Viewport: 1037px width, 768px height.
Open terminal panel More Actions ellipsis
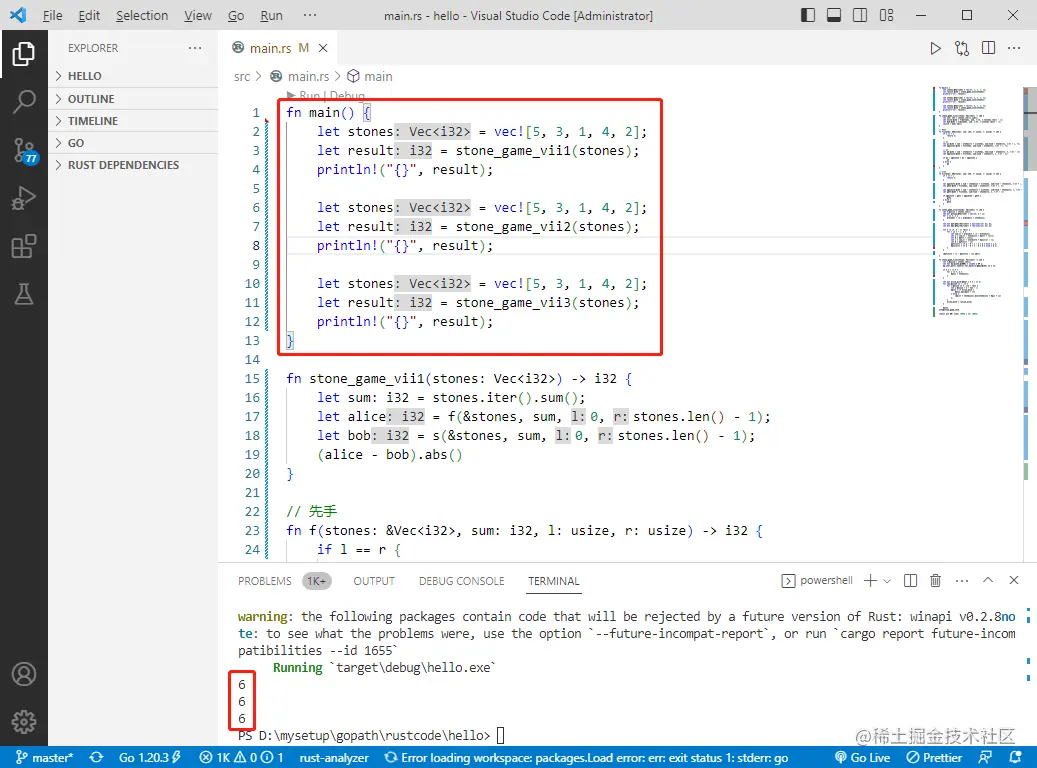(x=962, y=581)
